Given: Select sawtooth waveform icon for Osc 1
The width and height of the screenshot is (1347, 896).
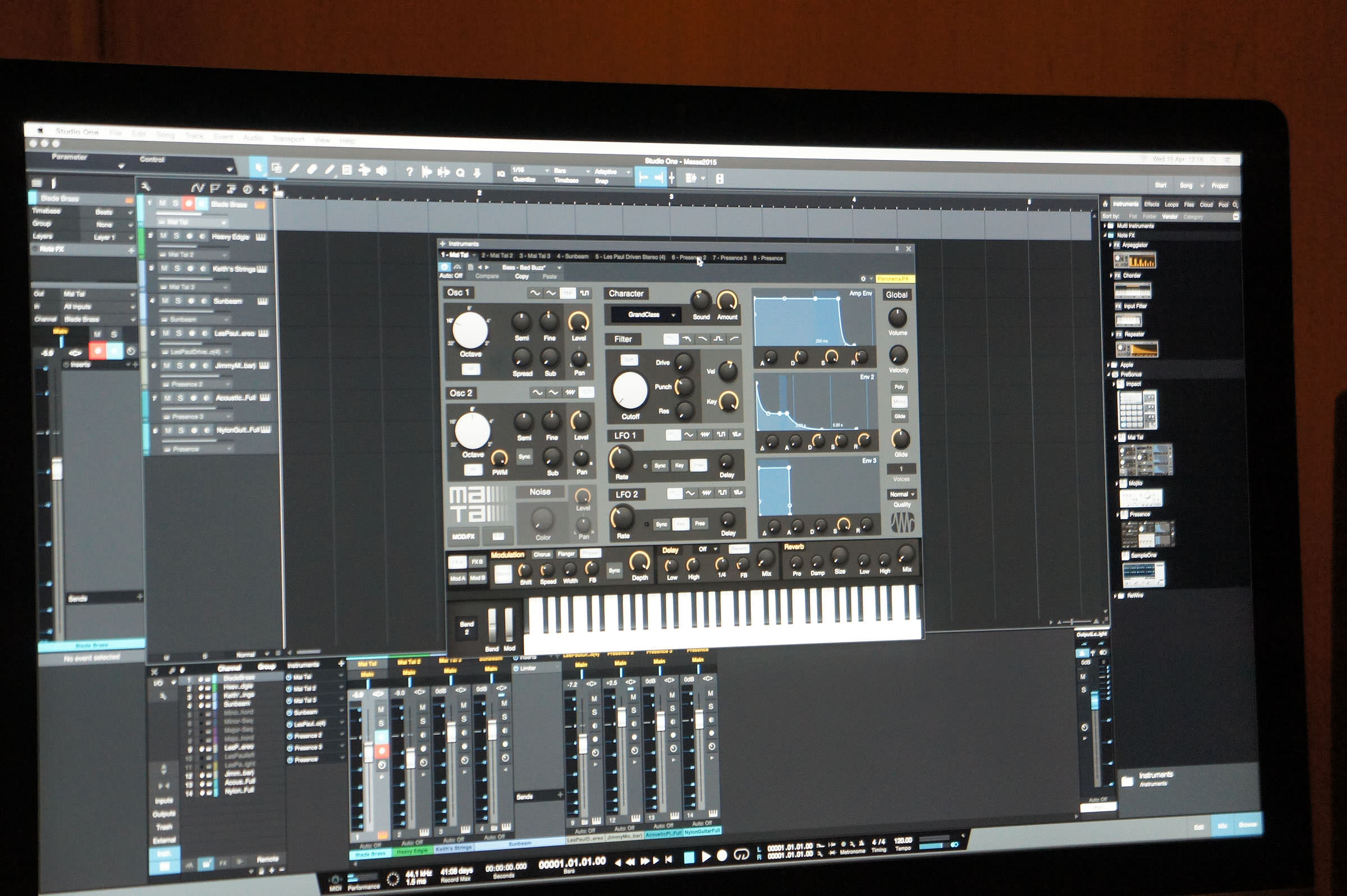Looking at the screenshot, I should pos(567,293).
